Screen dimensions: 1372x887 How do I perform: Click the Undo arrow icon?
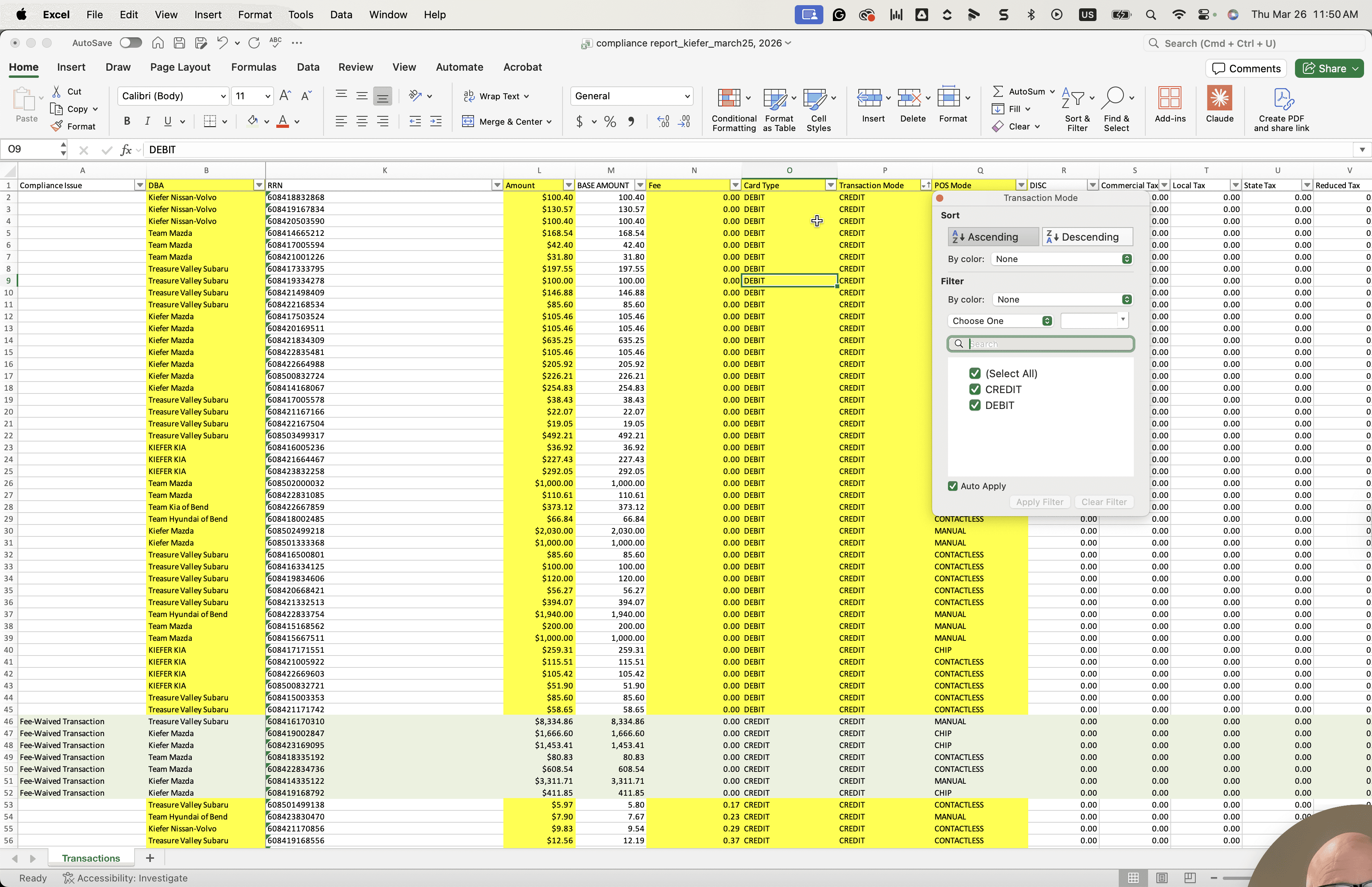(222, 42)
